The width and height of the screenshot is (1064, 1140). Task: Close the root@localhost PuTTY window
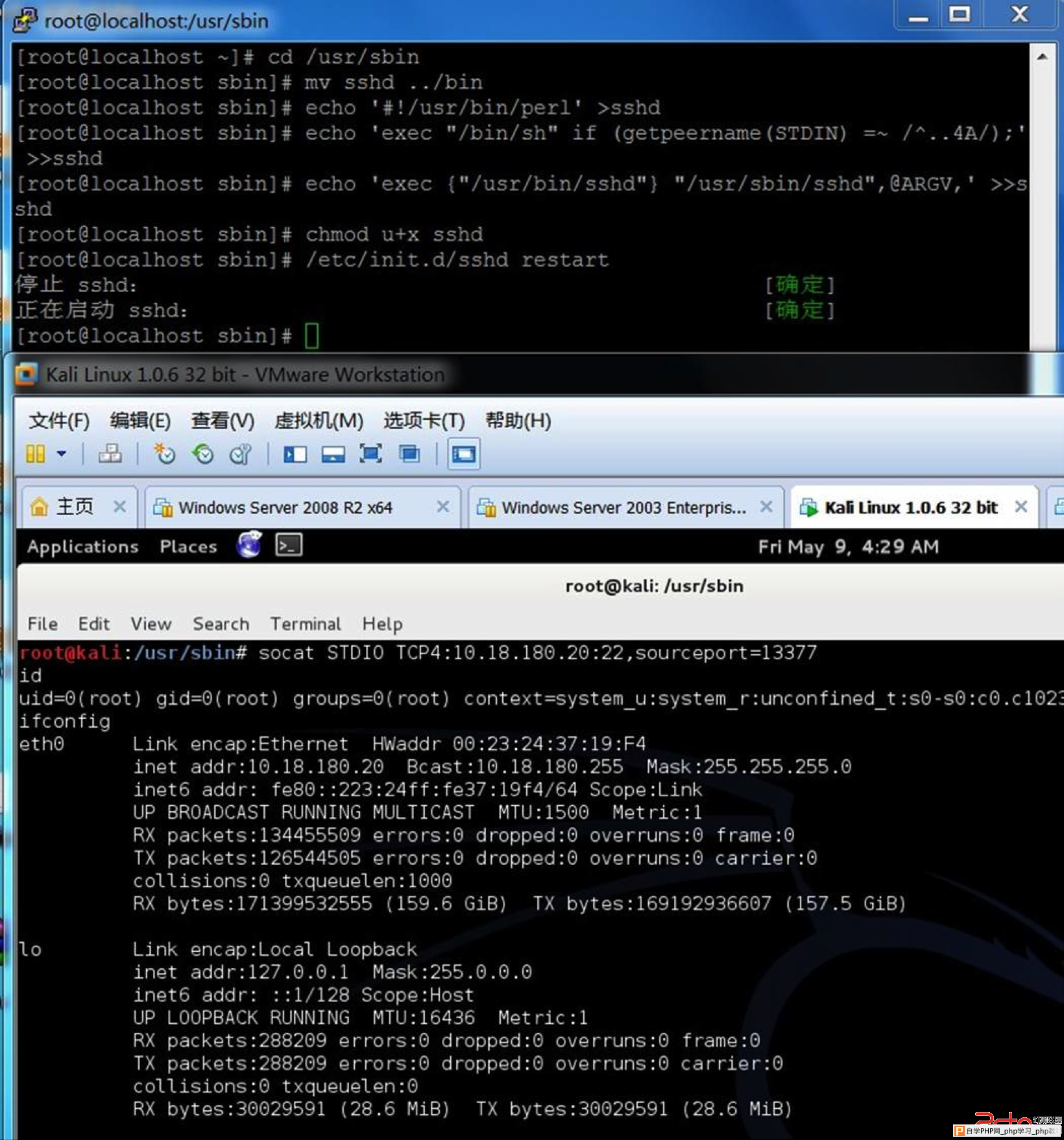tap(1020, 14)
